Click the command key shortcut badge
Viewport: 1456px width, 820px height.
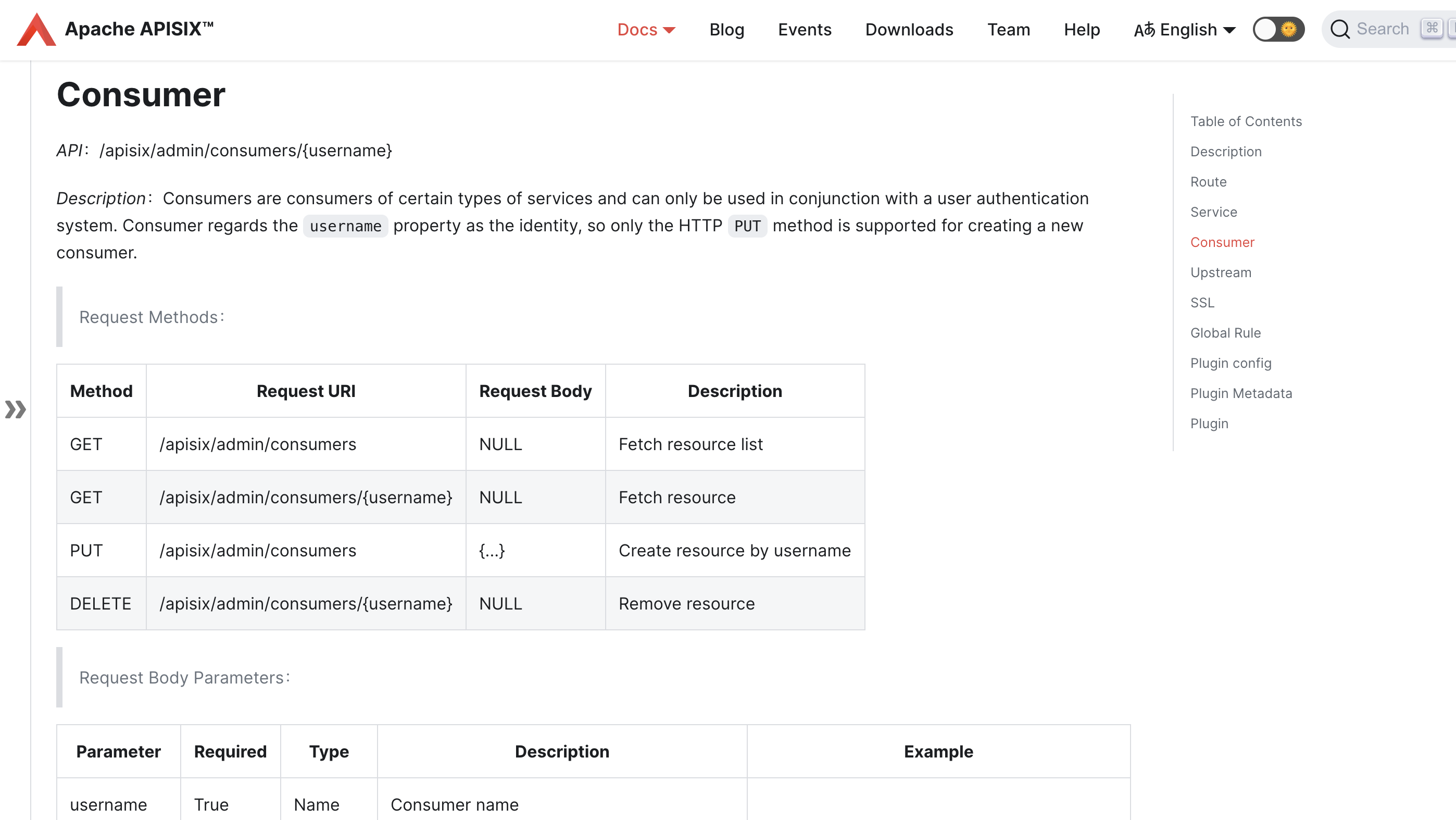[x=1431, y=28]
